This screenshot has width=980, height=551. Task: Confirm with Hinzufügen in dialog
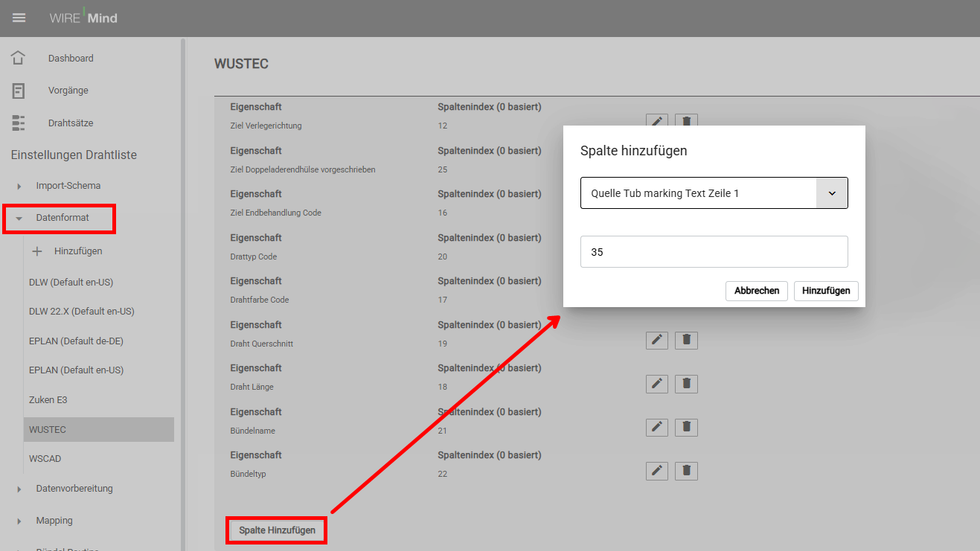pos(826,290)
